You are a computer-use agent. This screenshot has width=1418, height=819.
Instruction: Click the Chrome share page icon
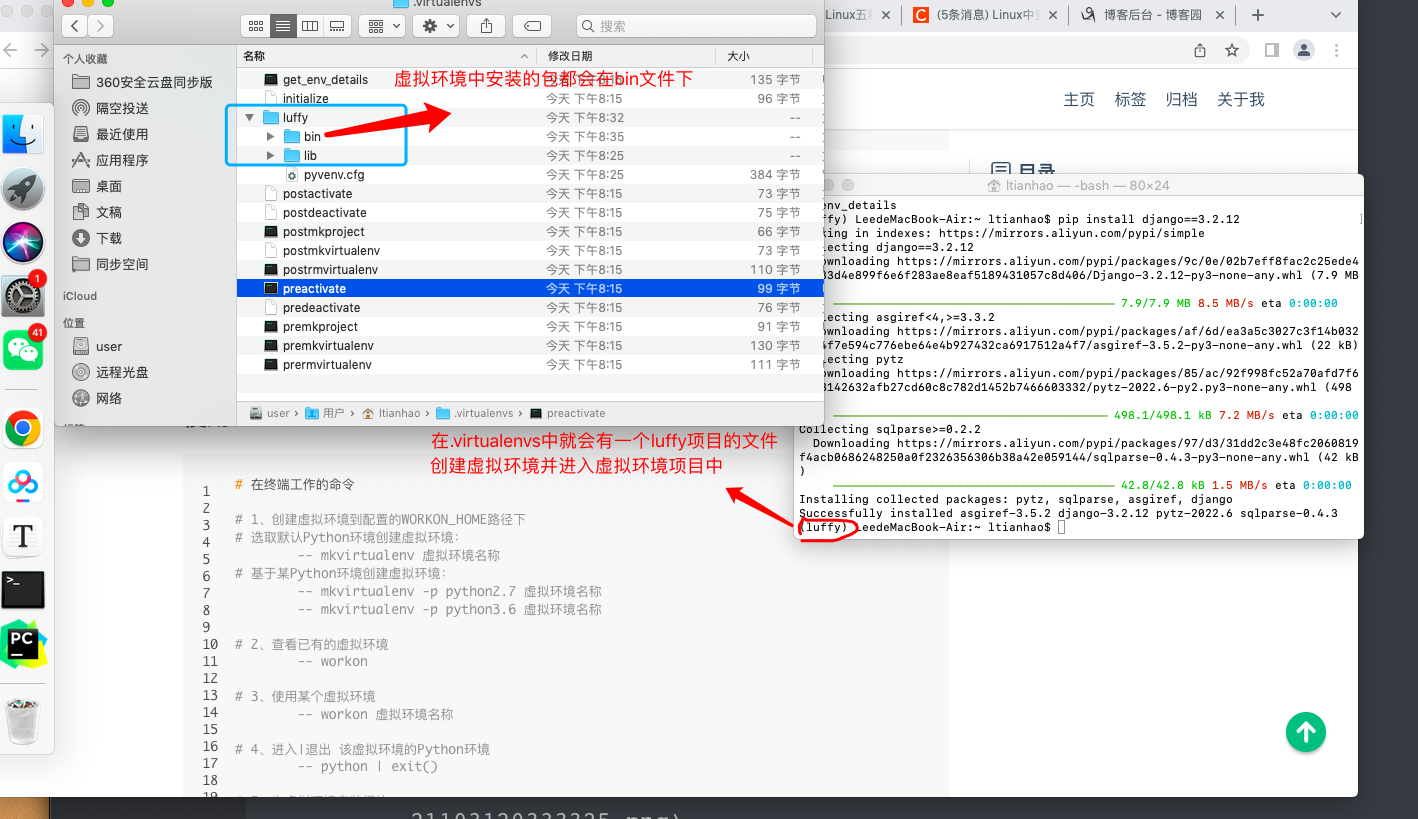coord(1200,50)
